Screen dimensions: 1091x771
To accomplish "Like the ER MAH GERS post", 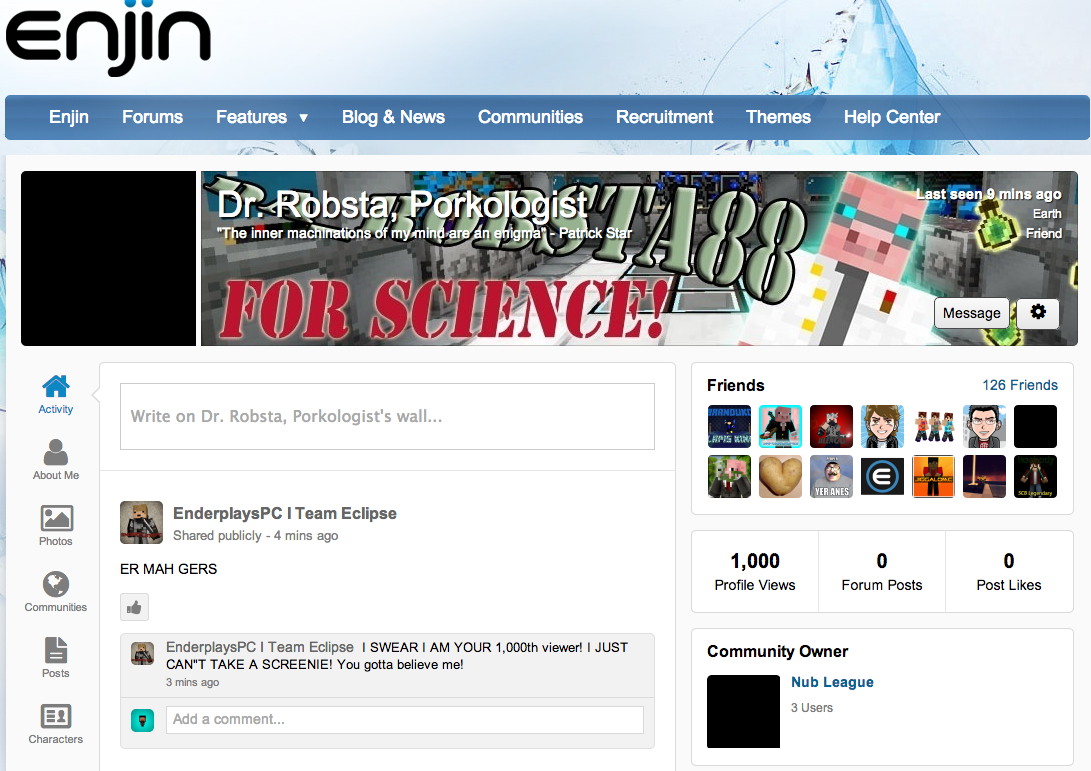I will coord(134,607).
